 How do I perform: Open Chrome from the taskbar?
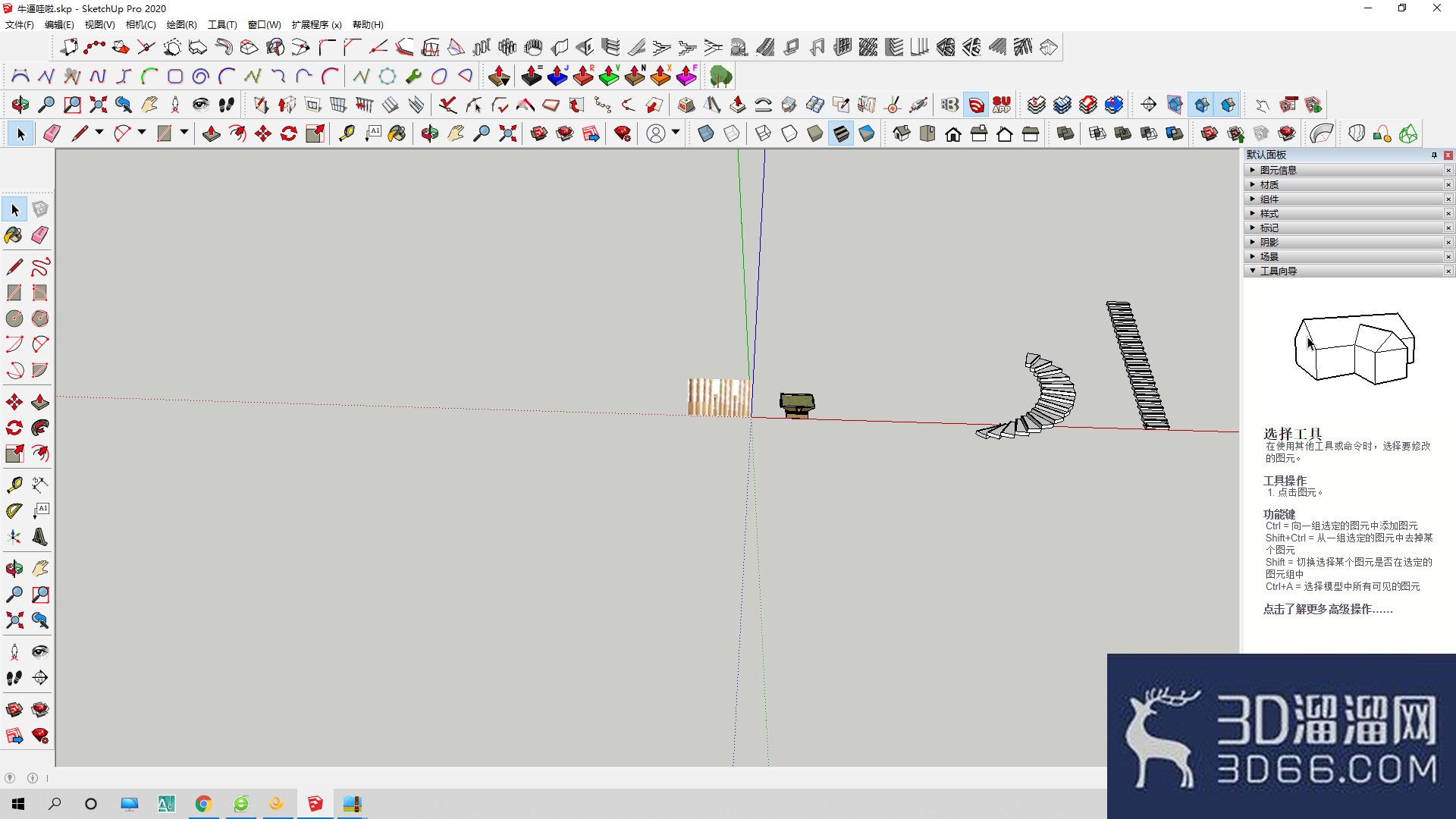click(203, 804)
